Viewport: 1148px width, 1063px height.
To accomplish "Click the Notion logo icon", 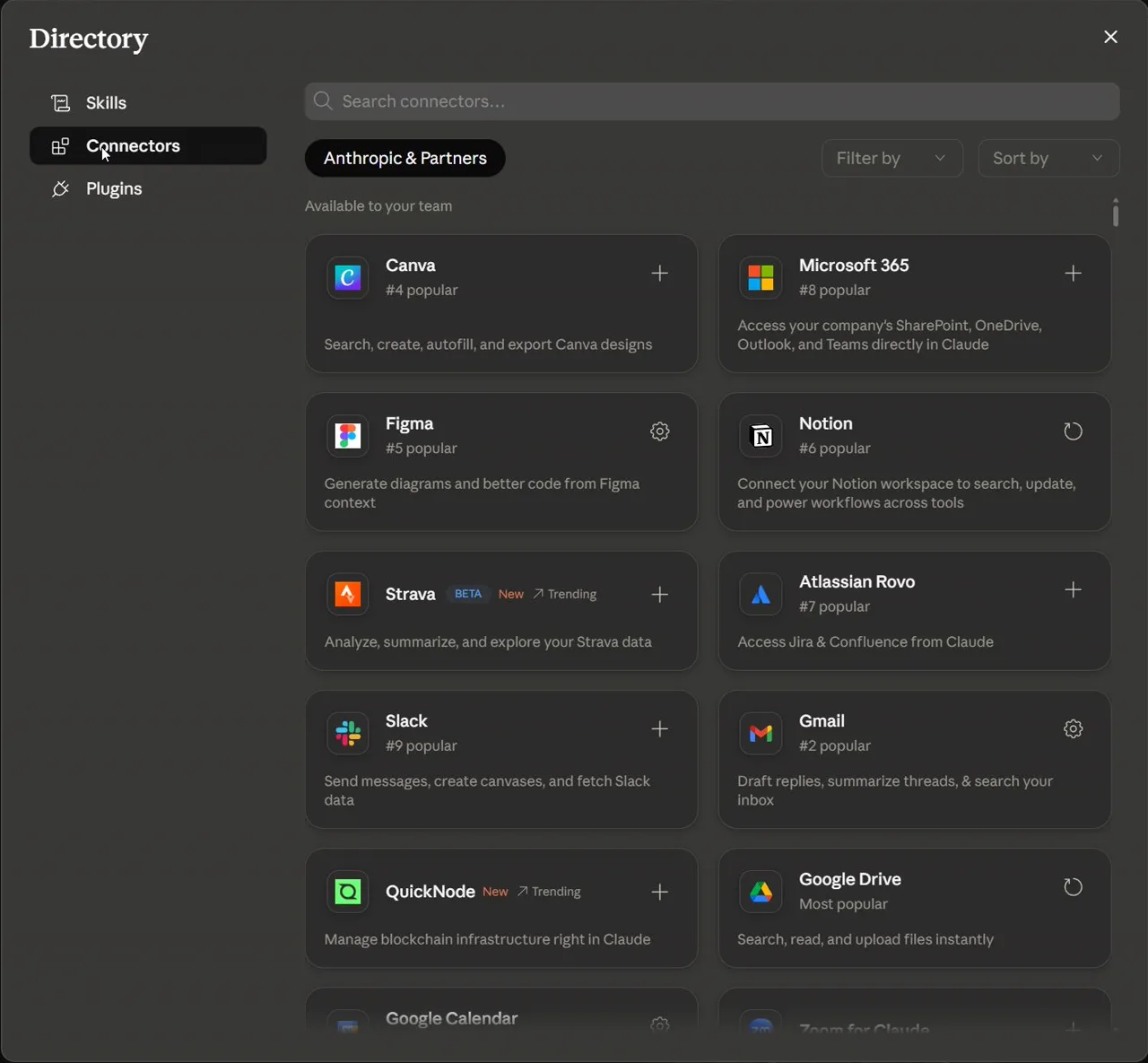I will (761, 435).
